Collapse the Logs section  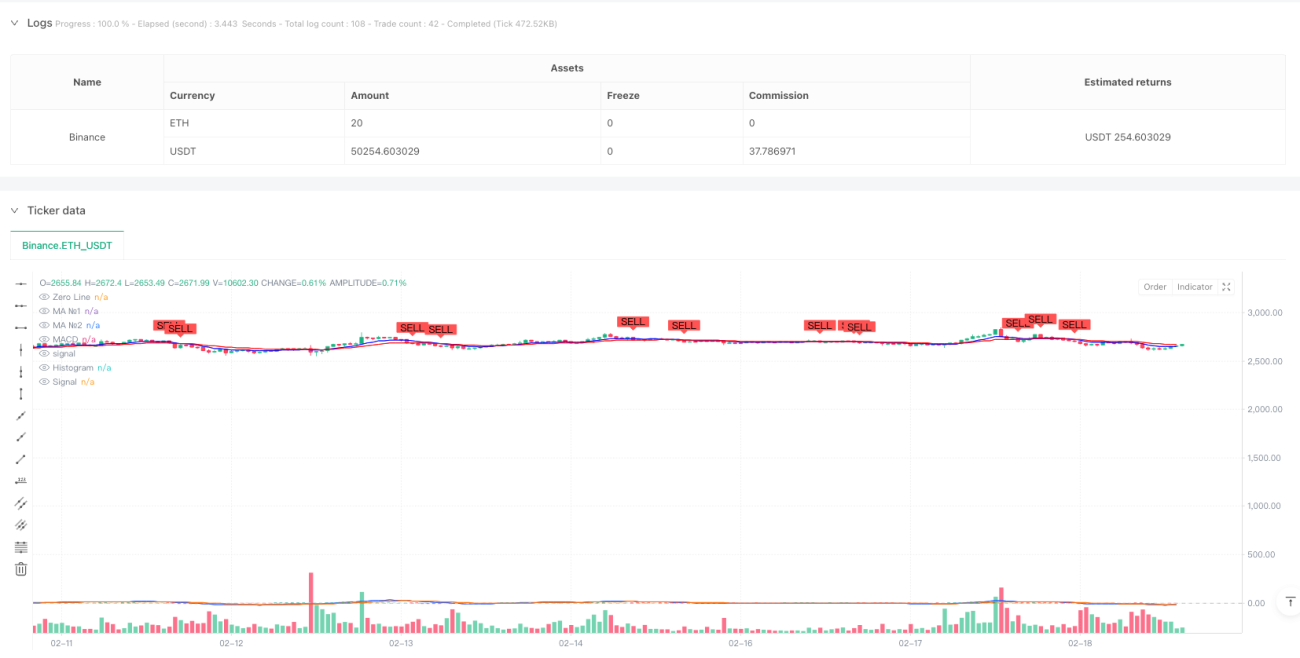pos(14,22)
